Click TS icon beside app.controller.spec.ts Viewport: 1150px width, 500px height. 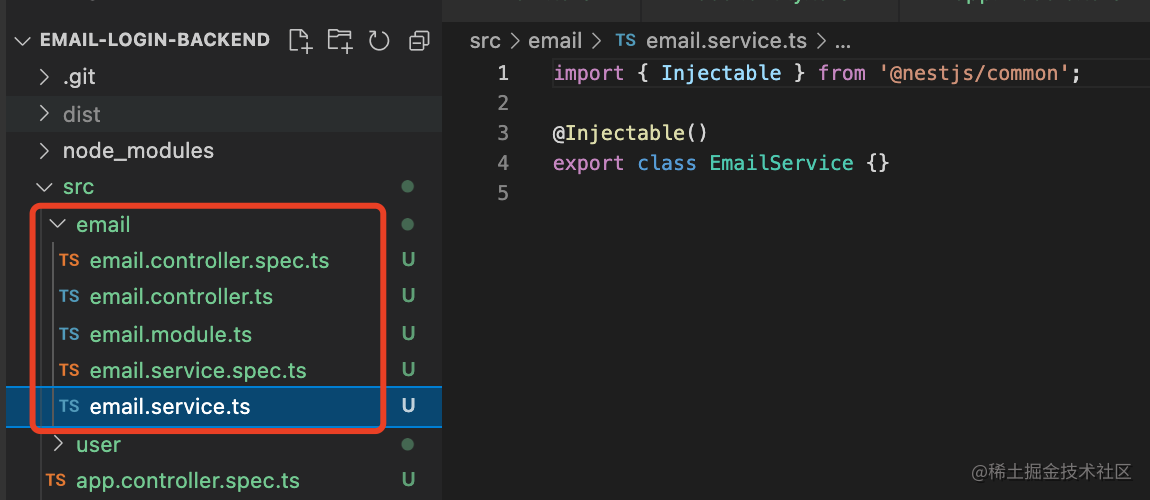56,480
